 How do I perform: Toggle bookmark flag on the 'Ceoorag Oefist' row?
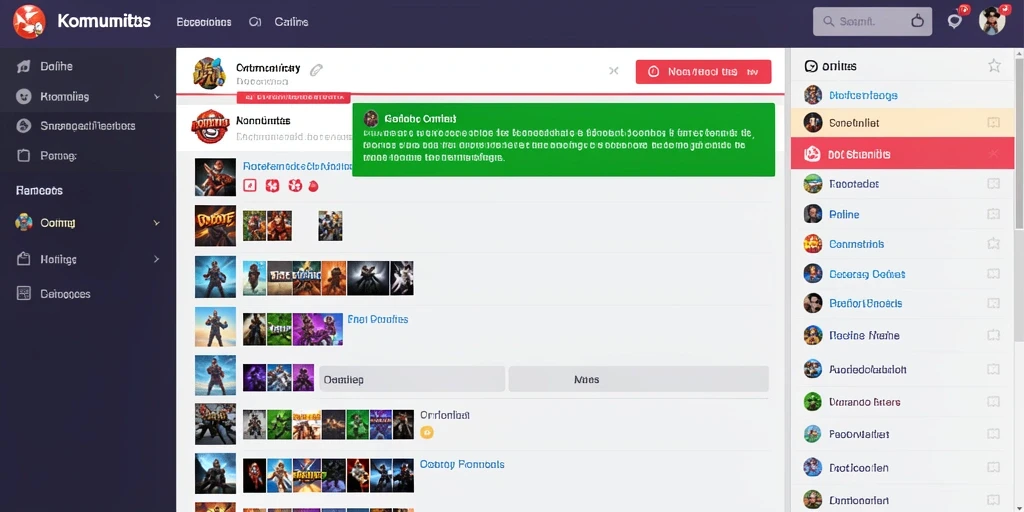point(993,274)
